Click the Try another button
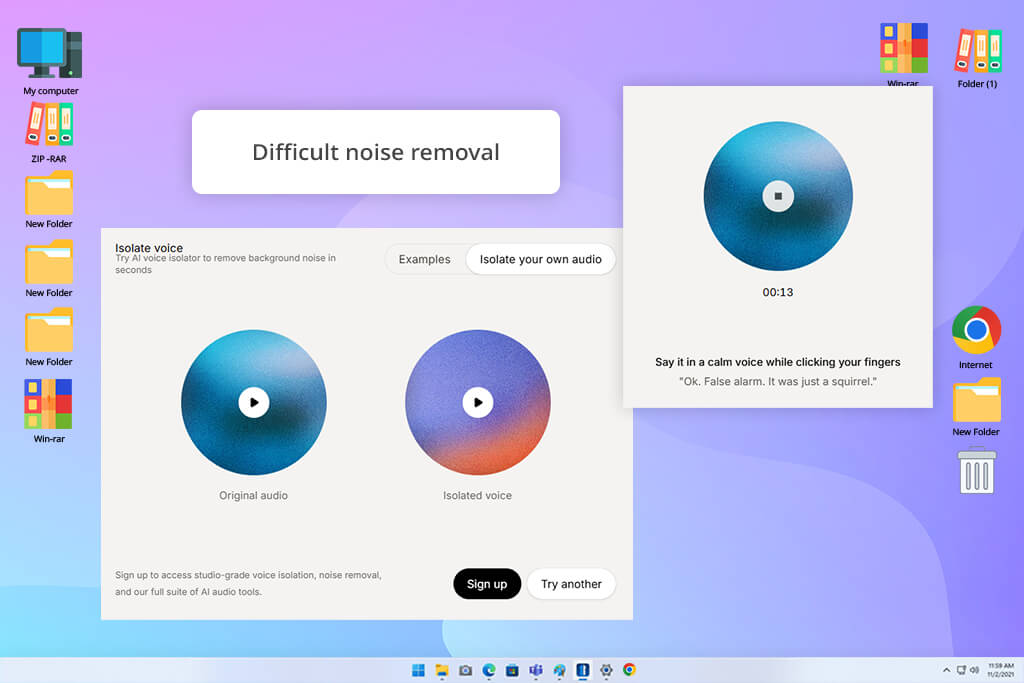Viewport: 1024px width, 683px height. [x=571, y=584]
